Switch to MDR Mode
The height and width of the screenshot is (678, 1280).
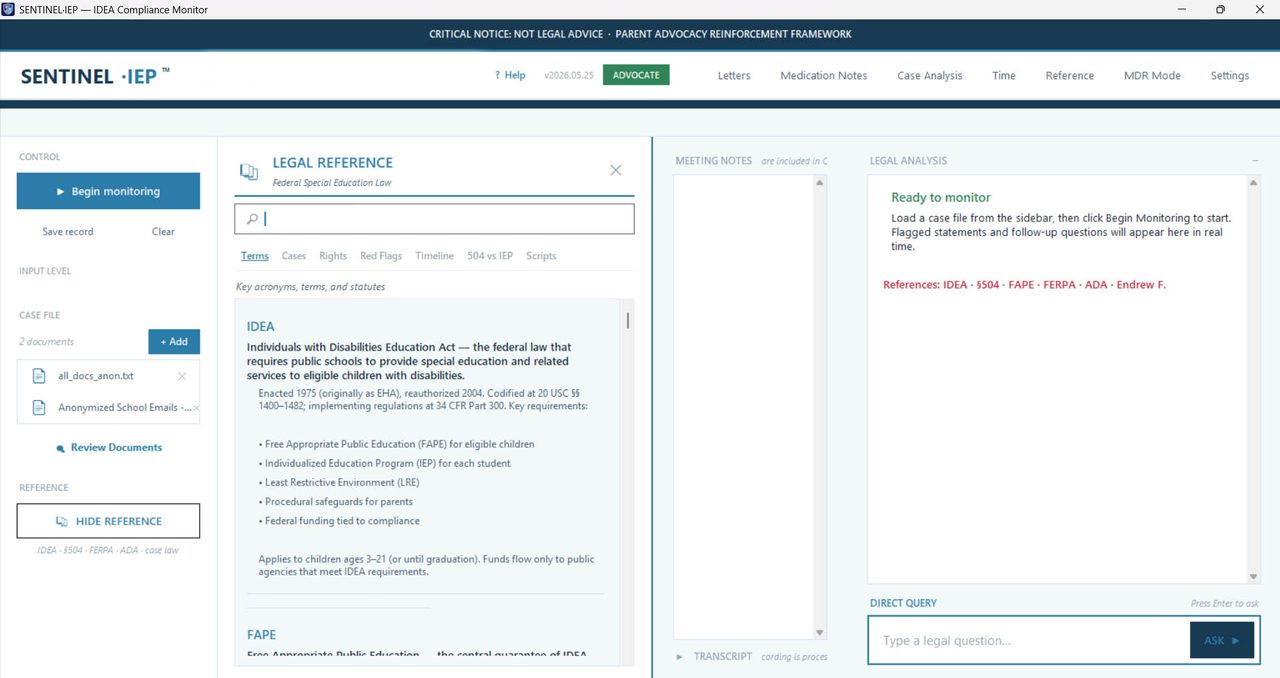(1152, 75)
